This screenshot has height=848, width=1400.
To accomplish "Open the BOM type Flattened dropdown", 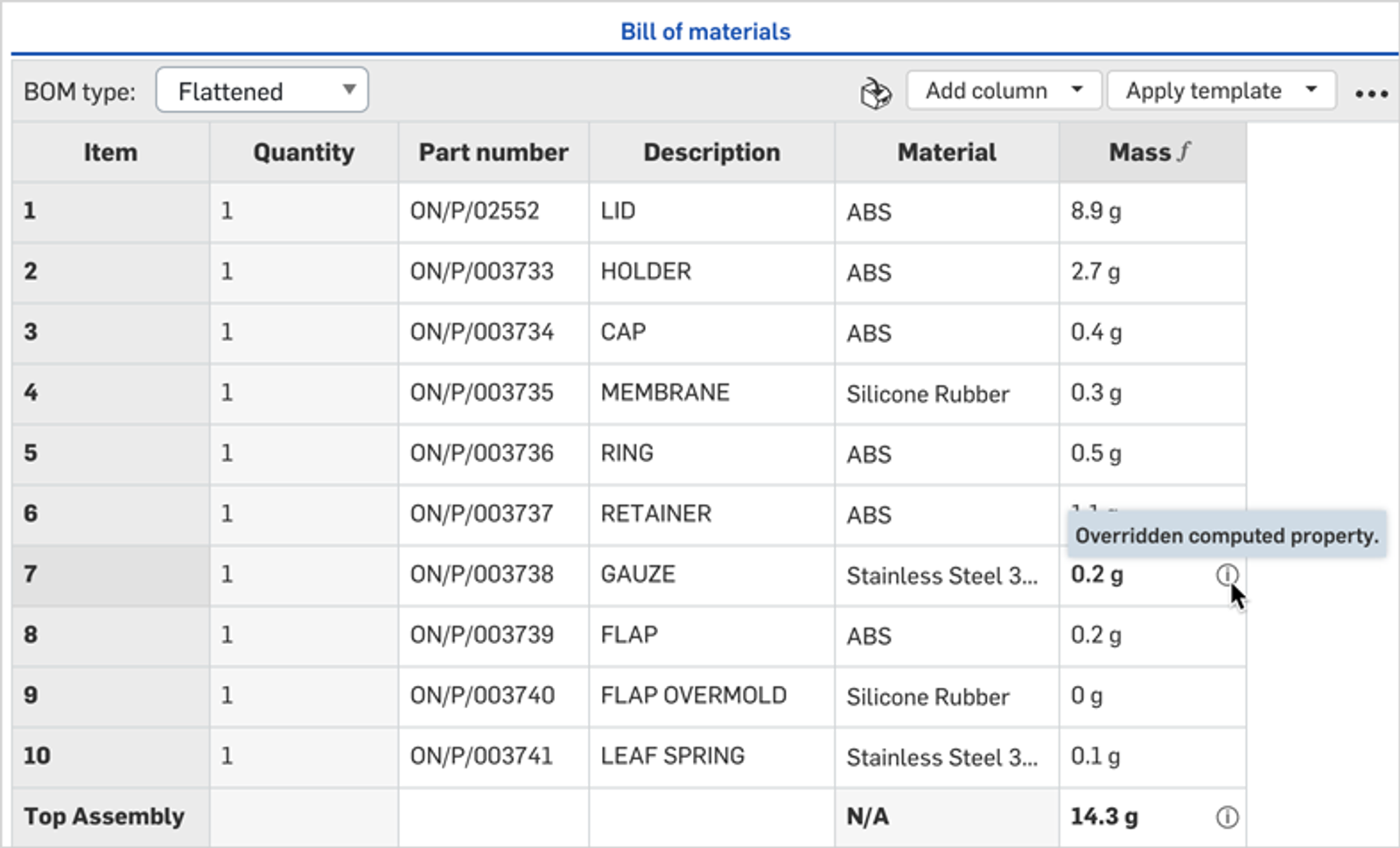I will coord(262,91).
